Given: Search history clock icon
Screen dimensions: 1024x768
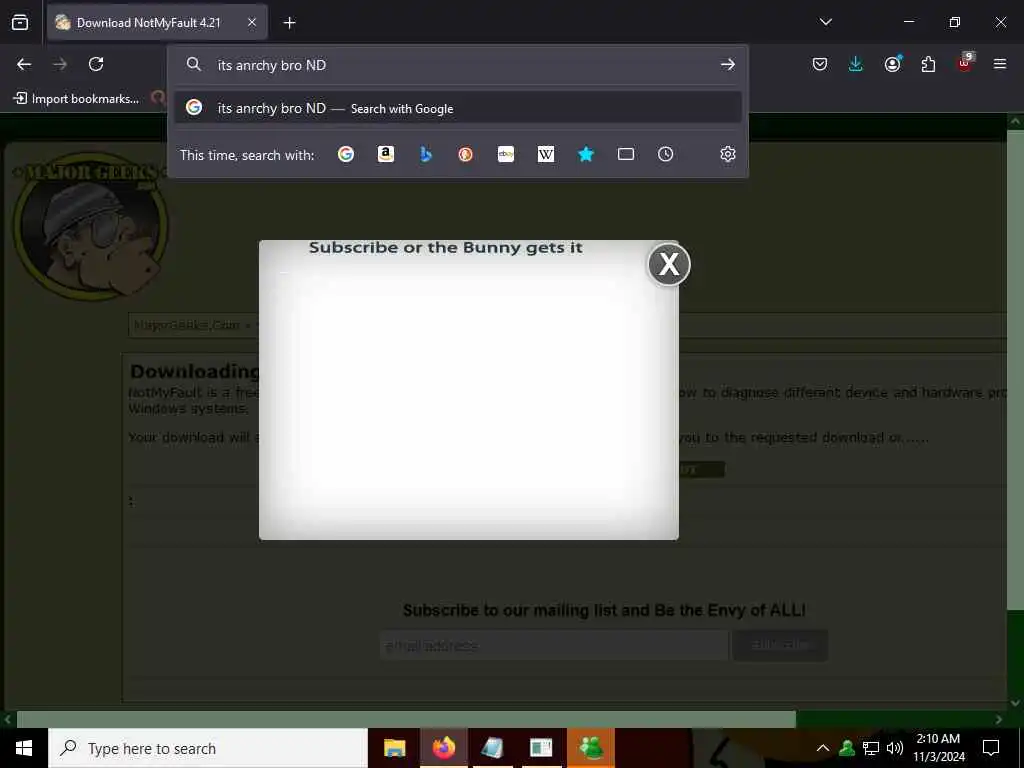Looking at the screenshot, I should tap(665, 154).
